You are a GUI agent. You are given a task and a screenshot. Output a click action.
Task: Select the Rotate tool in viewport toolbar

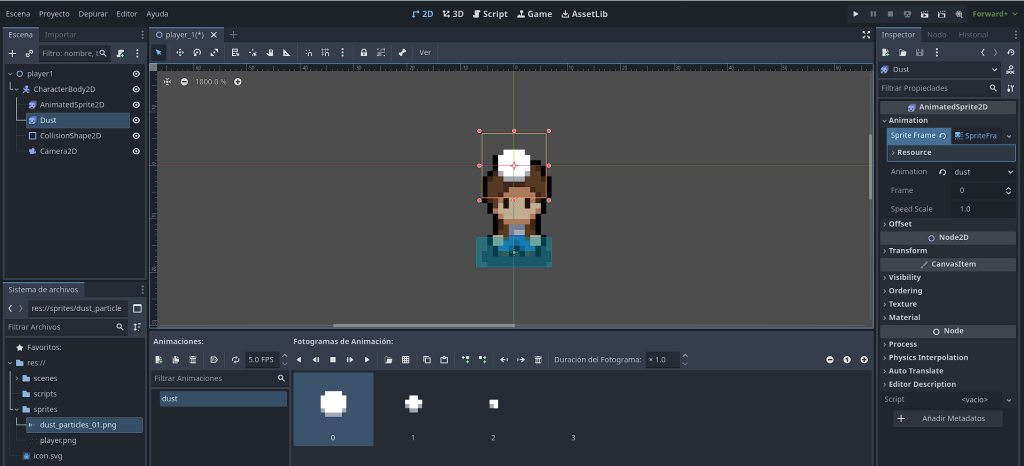point(197,52)
